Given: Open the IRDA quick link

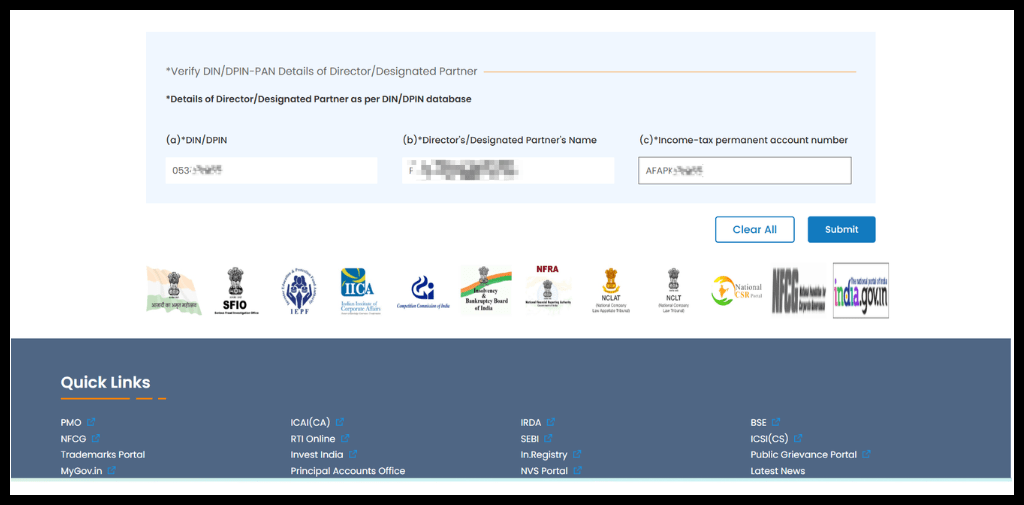Looking at the screenshot, I should click(531, 423).
